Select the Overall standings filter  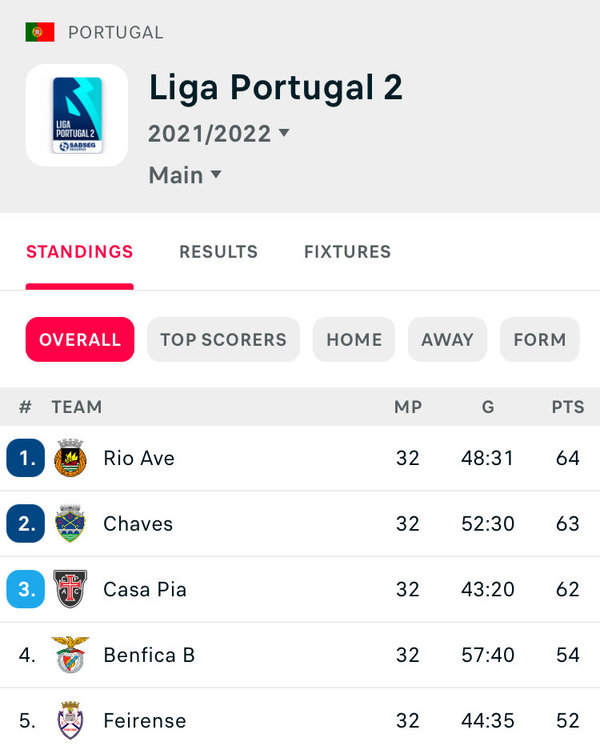click(80, 340)
